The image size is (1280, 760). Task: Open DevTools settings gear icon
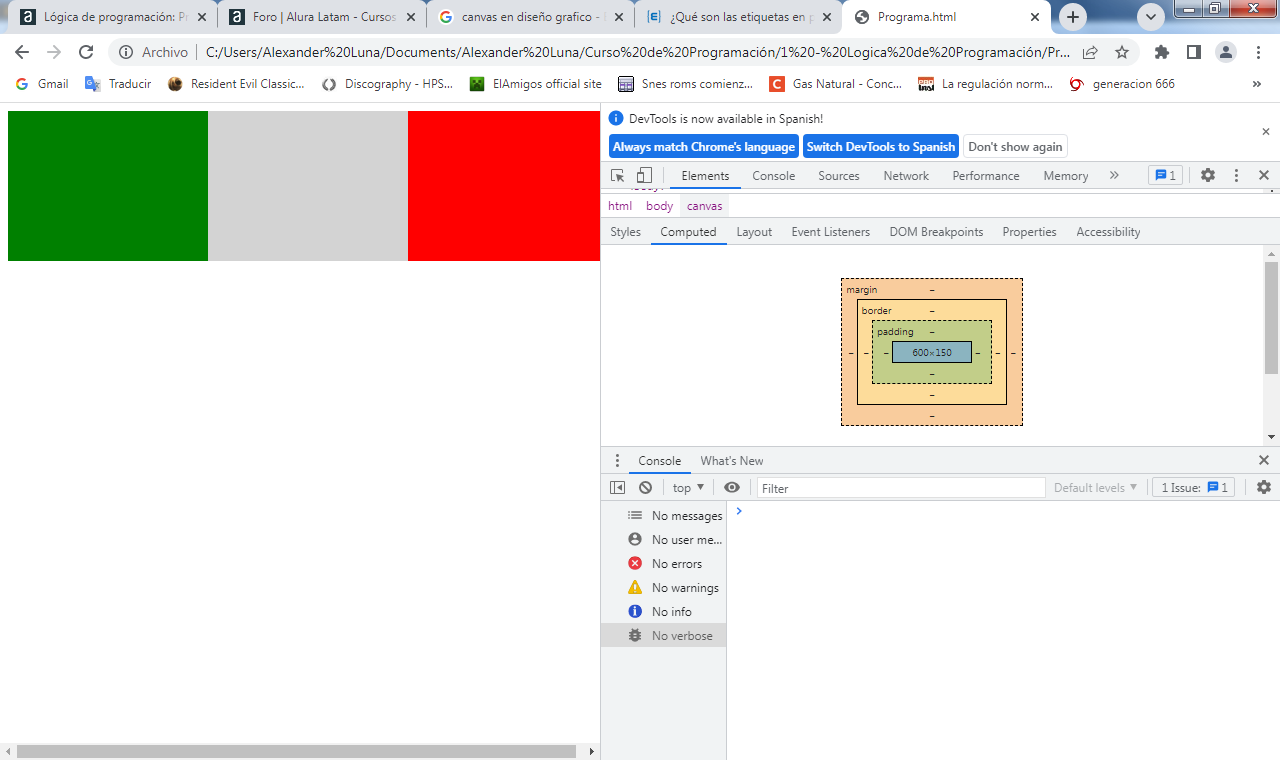click(1208, 175)
